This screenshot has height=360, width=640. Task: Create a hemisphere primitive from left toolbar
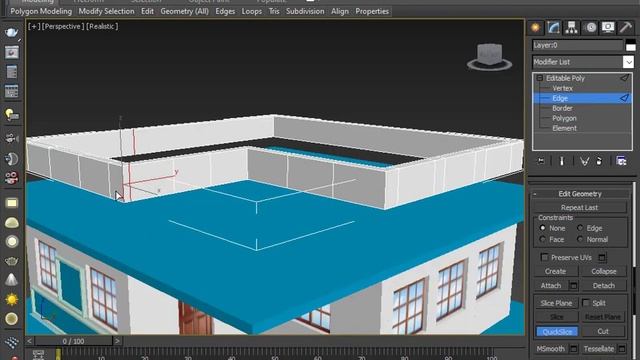(11, 222)
